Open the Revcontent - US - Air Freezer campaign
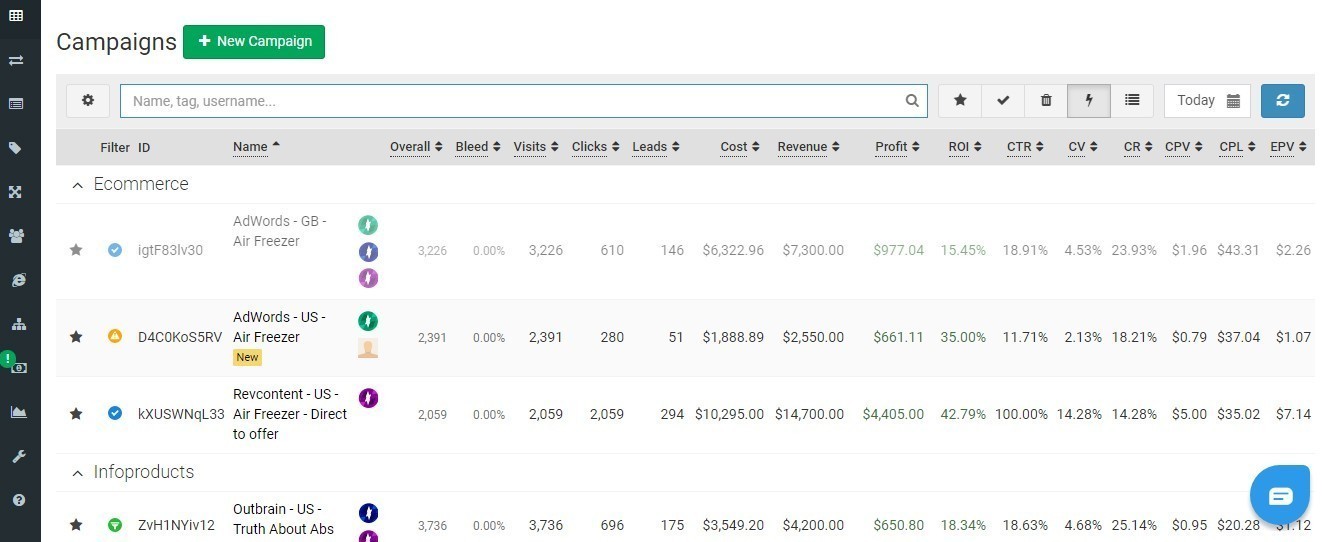 pos(290,414)
